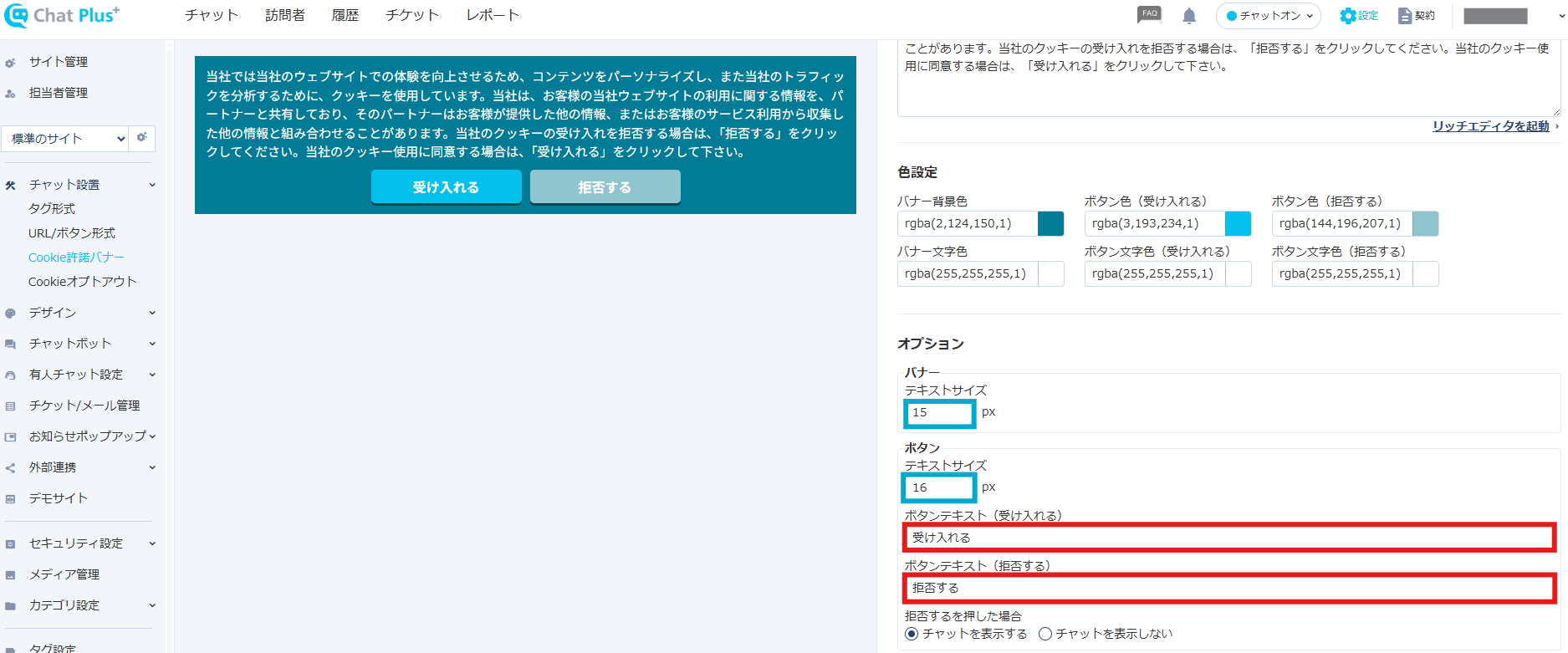The height and width of the screenshot is (653, 1568).
Task: Click the チャットボット icon
Action: (x=11, y=344)
